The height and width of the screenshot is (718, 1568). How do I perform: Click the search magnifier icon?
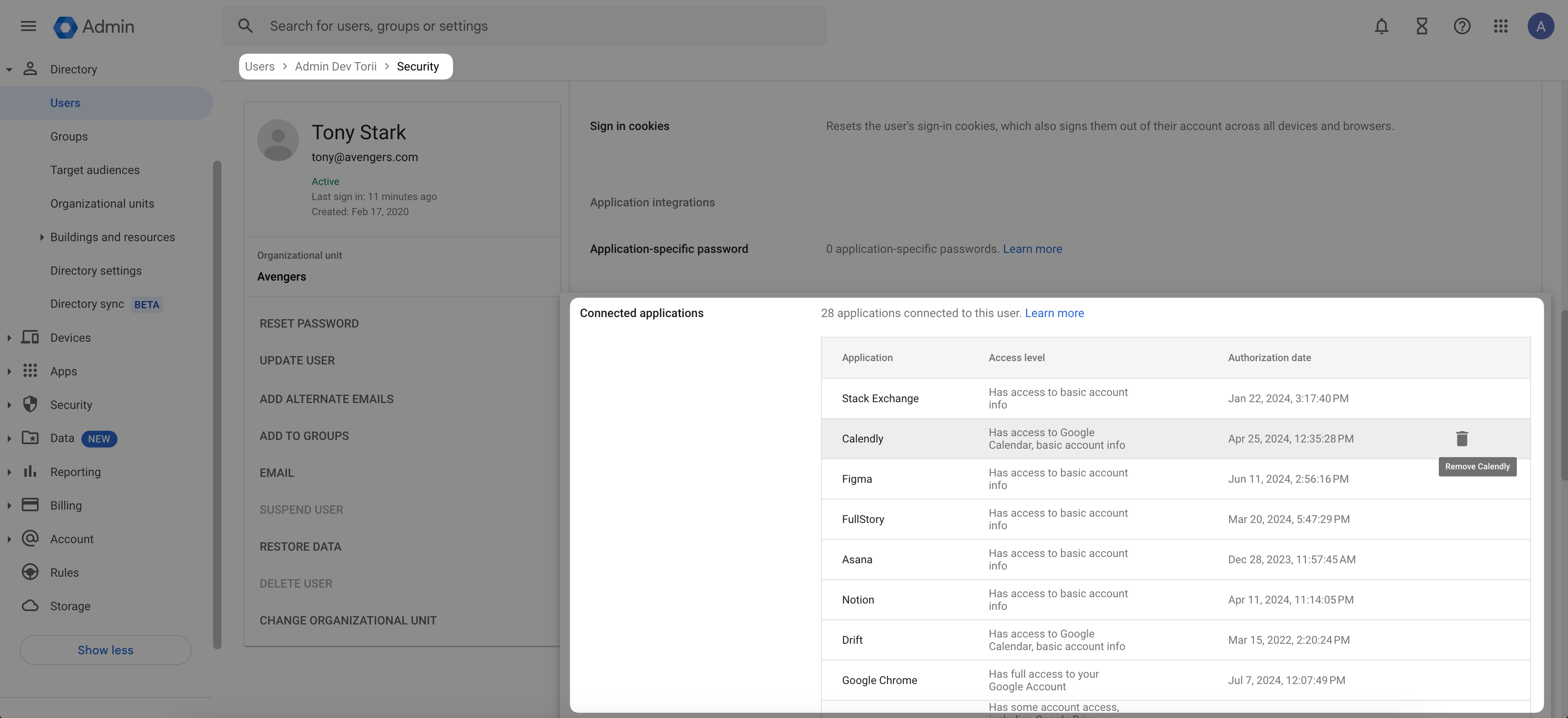click(245, 26)
